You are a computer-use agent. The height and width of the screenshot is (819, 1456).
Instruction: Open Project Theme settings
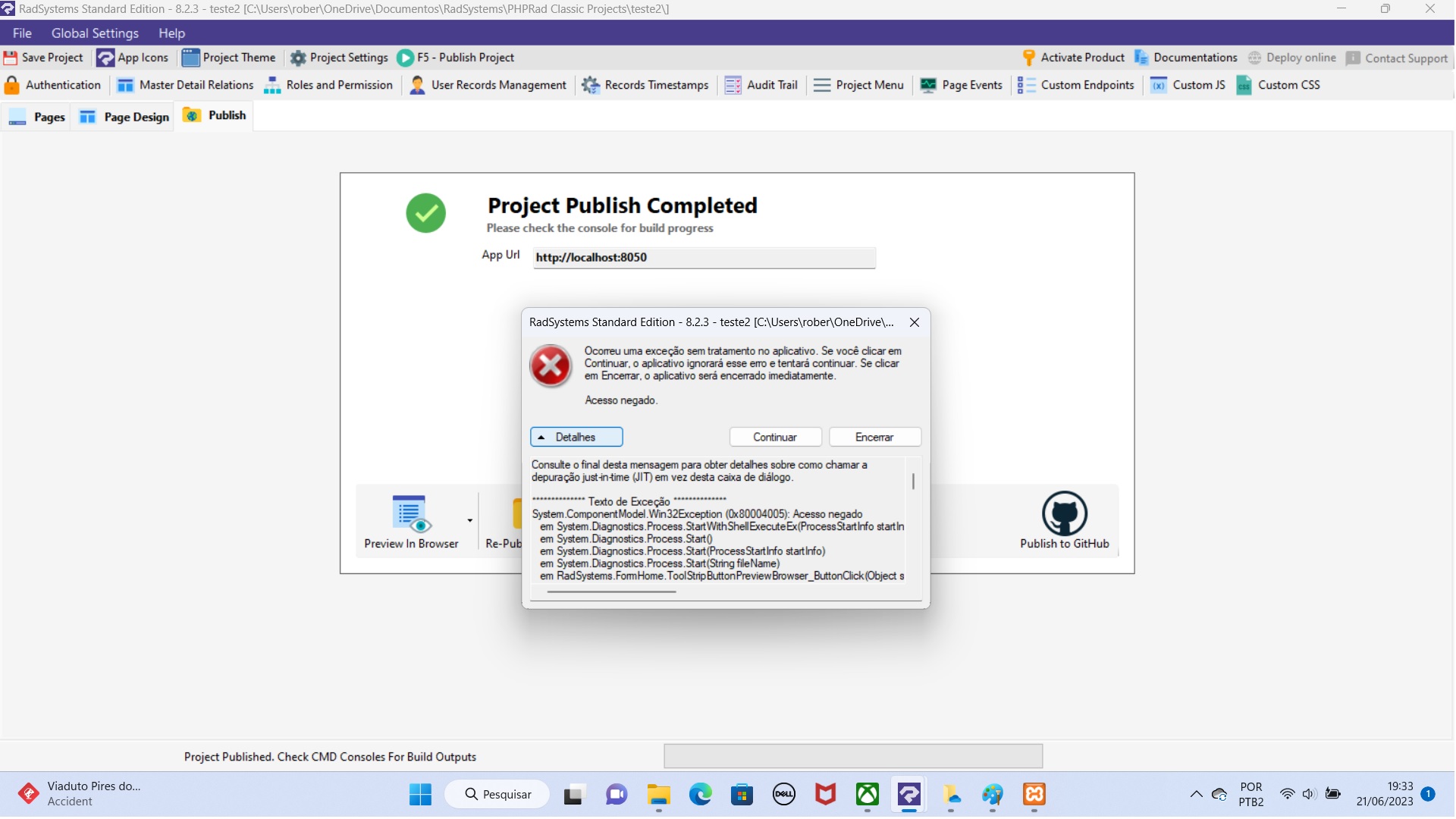(229, 58)
